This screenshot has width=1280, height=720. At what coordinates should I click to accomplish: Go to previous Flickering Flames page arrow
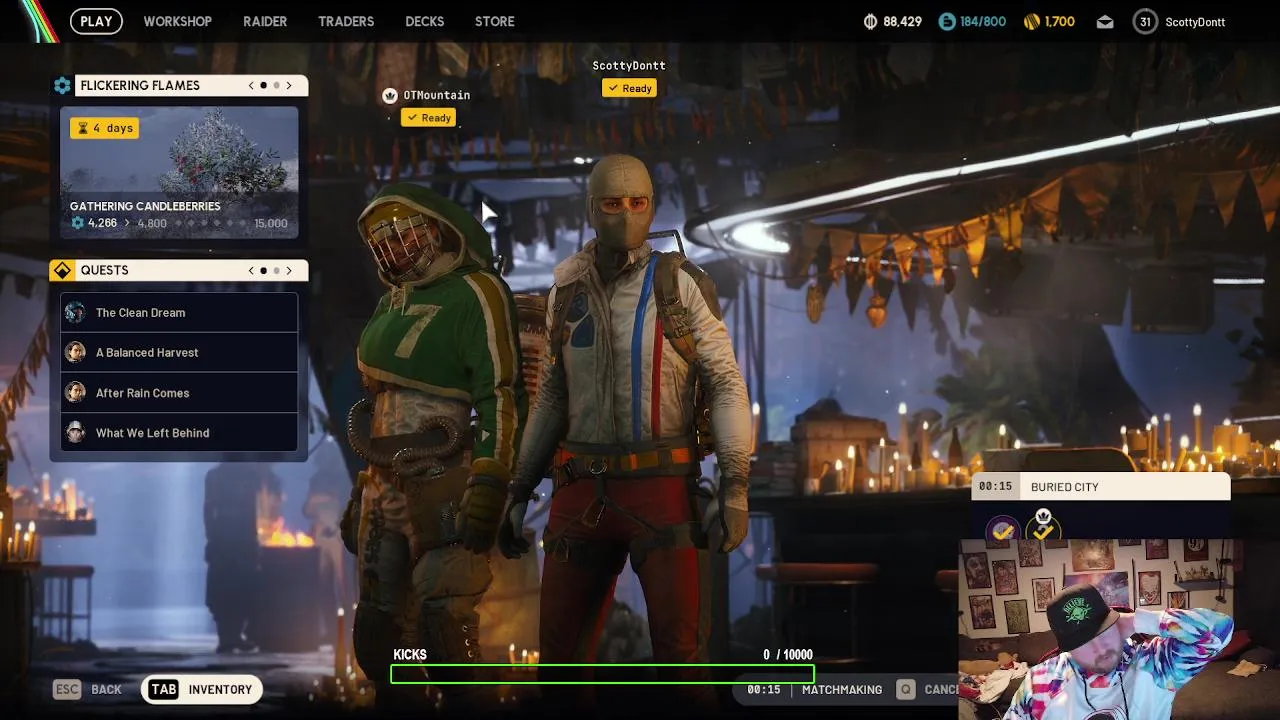point(251,86)
